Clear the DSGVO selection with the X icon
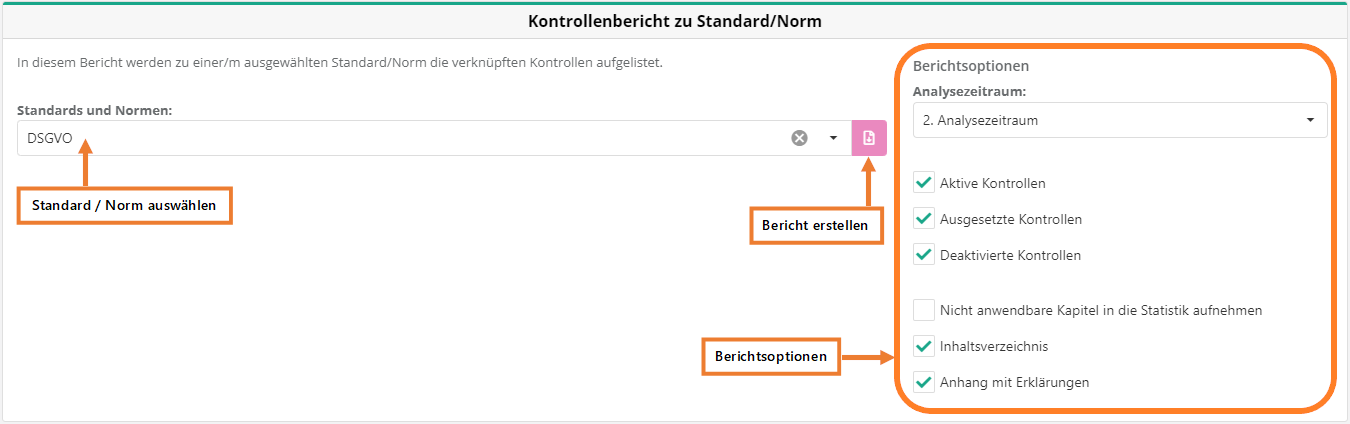The image size is (1350, 424). [799, 138]
